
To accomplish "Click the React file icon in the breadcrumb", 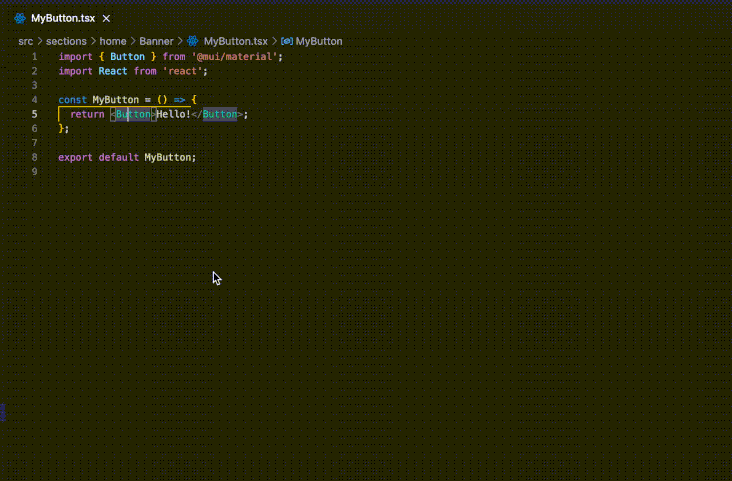I will [193, 41].
